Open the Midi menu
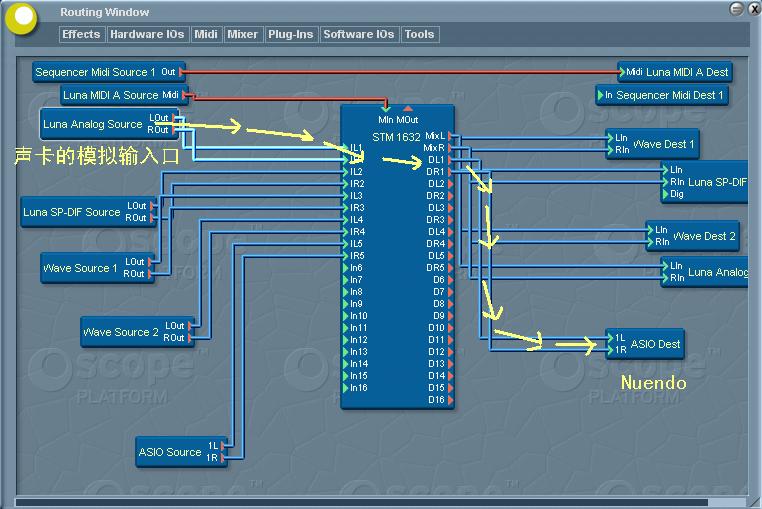Viewport: 762px width, 509px height. pyautogui.click(x=206, y=34)
